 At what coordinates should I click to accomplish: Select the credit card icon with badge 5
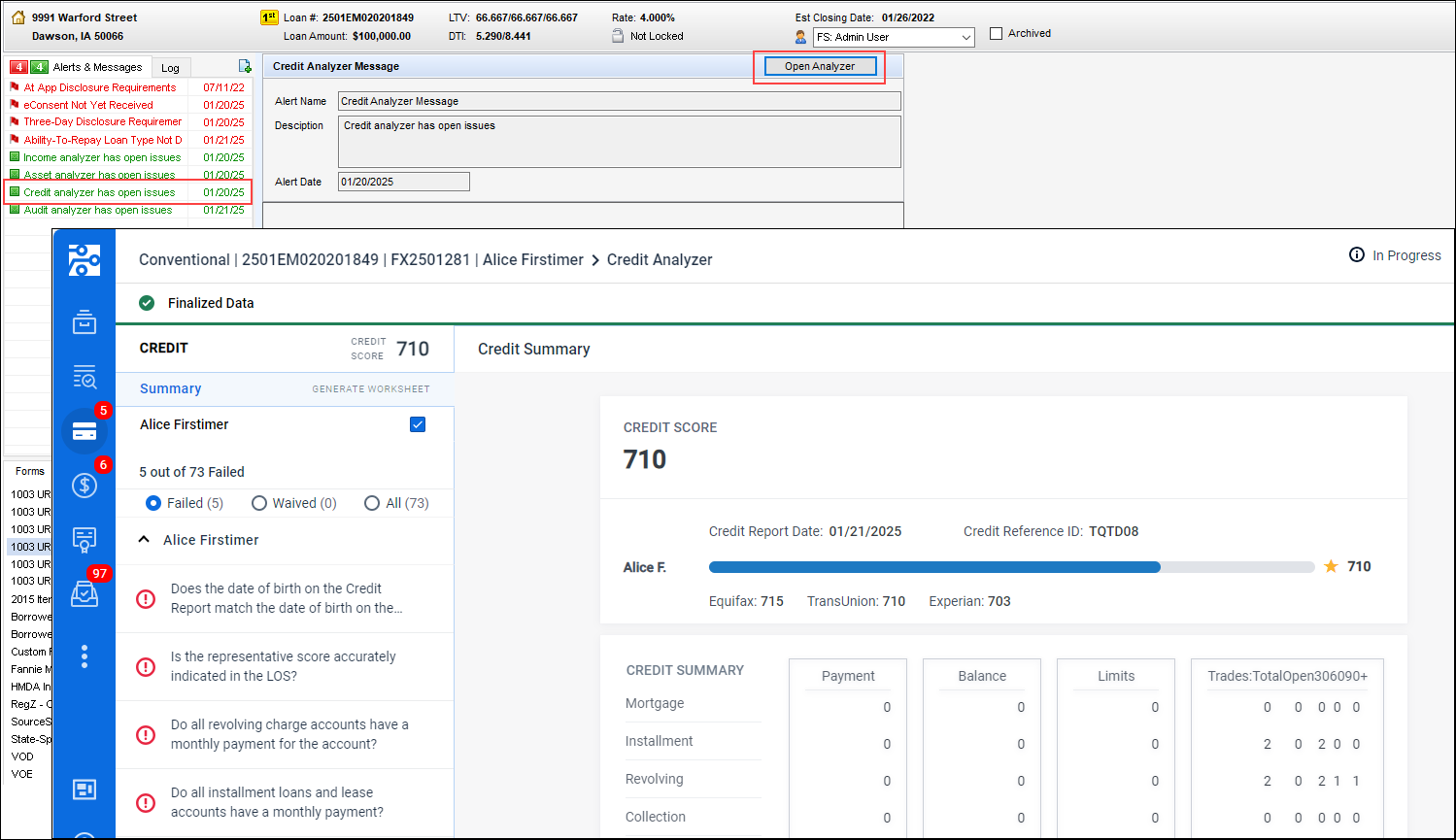(85, 431)
